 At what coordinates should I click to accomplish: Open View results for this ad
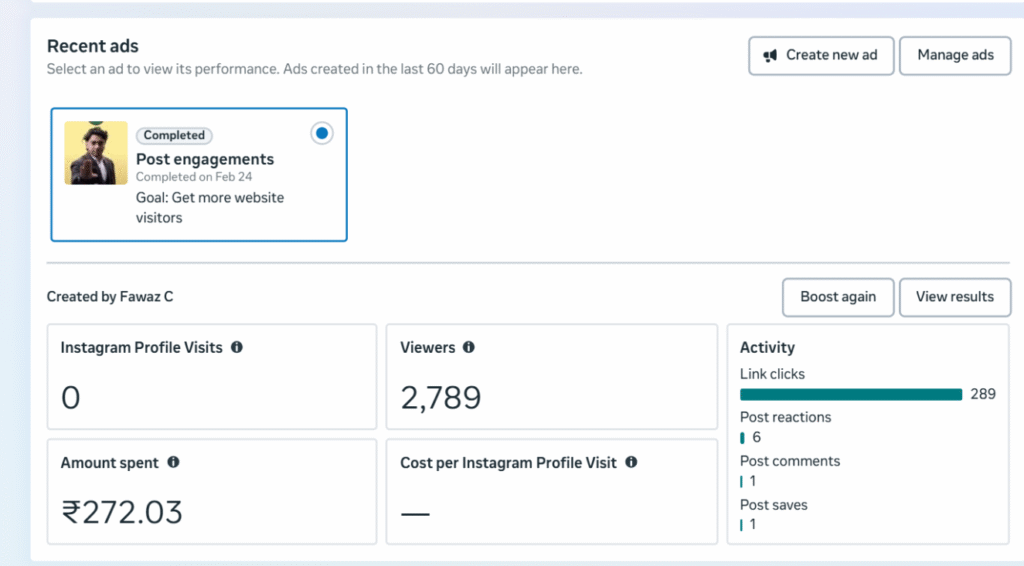(x=955, y=297)
